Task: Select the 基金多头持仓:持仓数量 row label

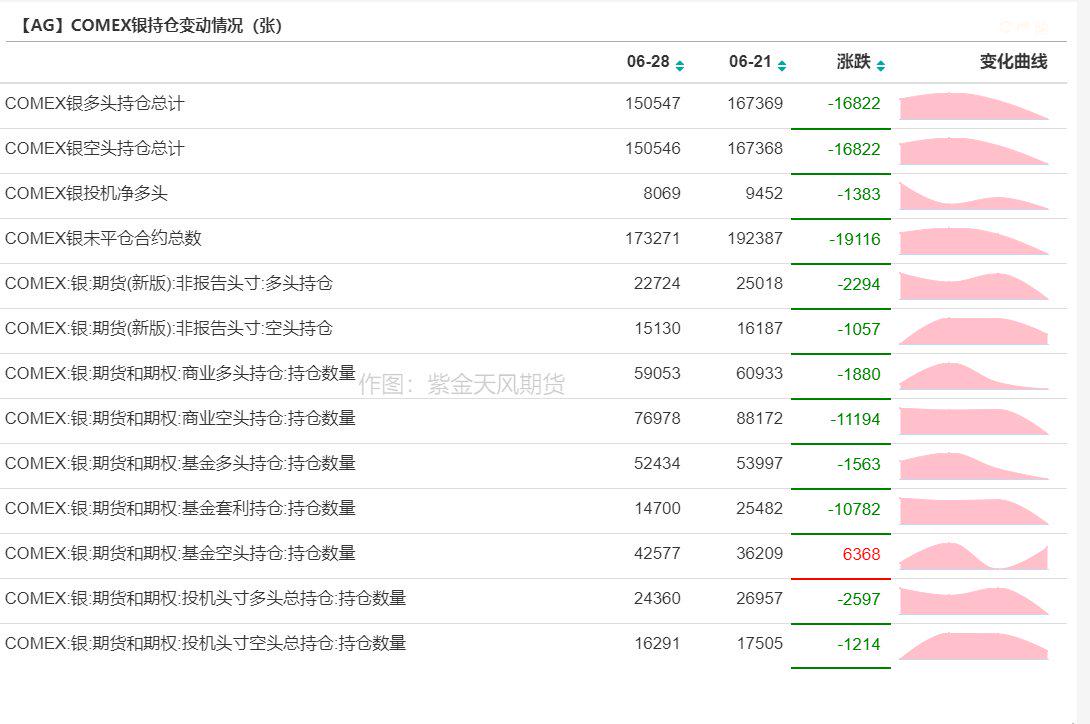Action: pyautogui.click(x=180, y=463)
